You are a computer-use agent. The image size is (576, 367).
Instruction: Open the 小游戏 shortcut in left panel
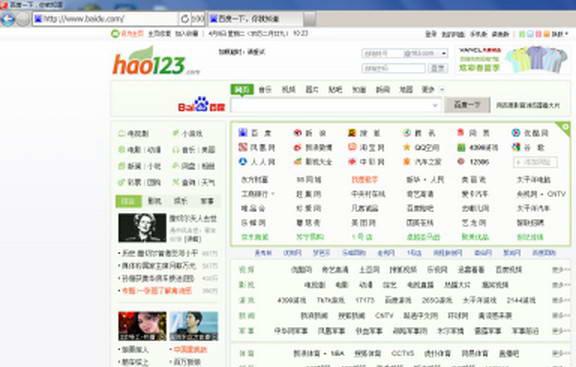click(188, 133)
